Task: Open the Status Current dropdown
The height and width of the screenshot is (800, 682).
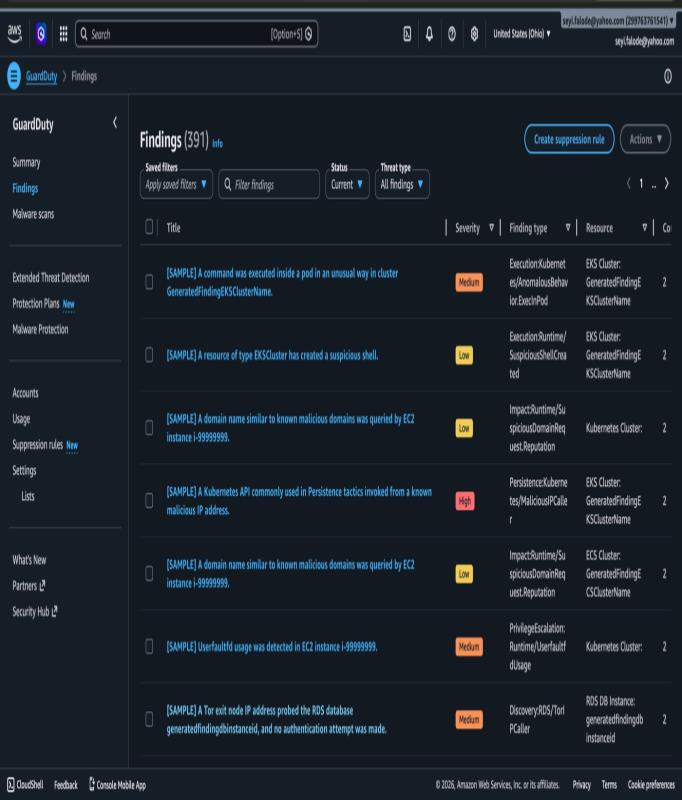Action: click(347, 184)
